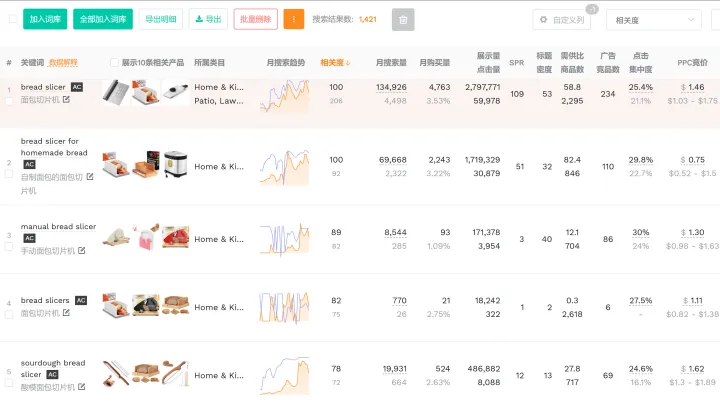Edit translation icon for sourdough bread slicer
Viewport: 720px width, 403px height.
click(x=82, y=387)
